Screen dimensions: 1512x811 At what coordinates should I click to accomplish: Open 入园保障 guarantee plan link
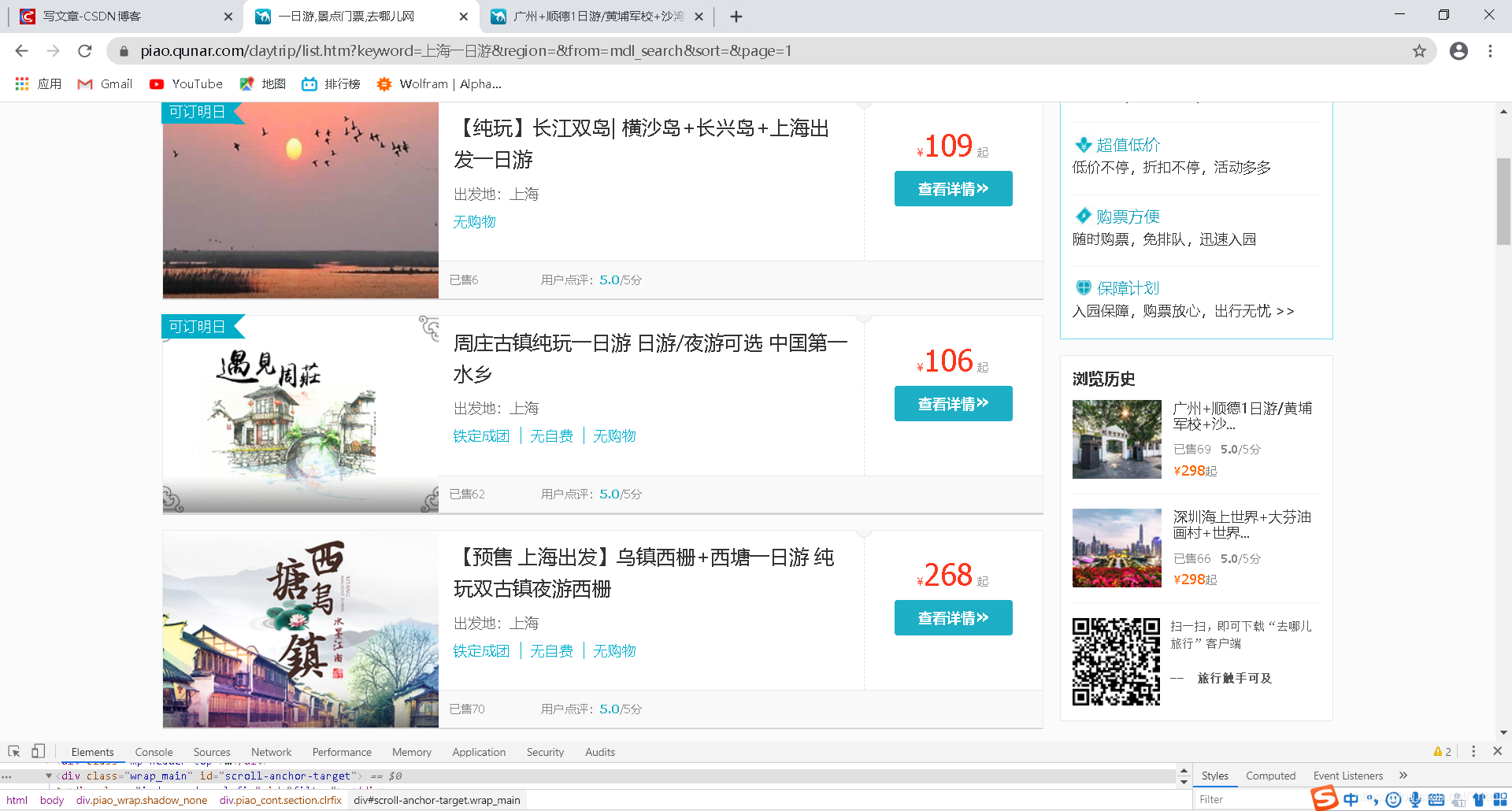click(x=1183, y=311)
